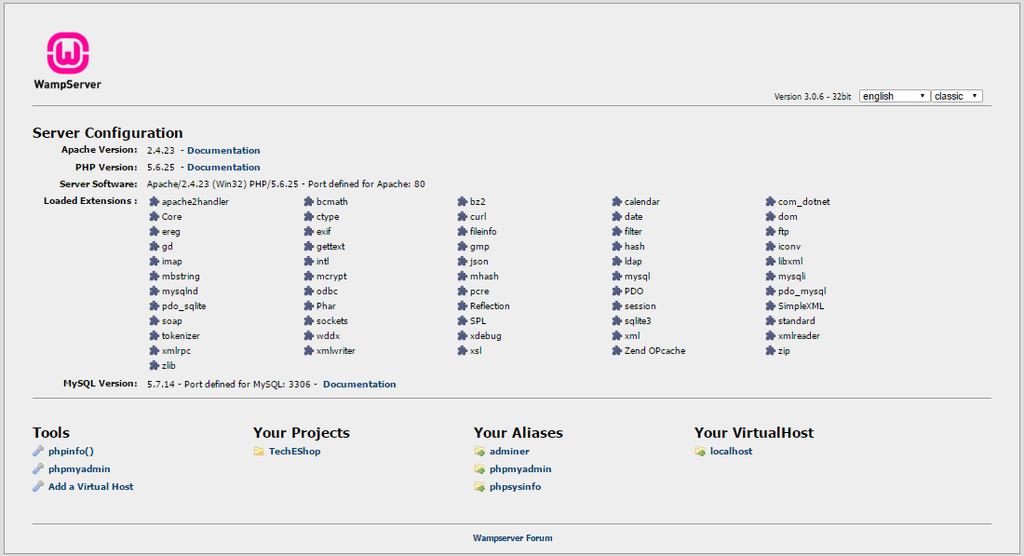The image size is (1024, 556).
Task: Click the wrench icon beside phpinfo()
Action: pyautogui.click(x=39, y=451)
